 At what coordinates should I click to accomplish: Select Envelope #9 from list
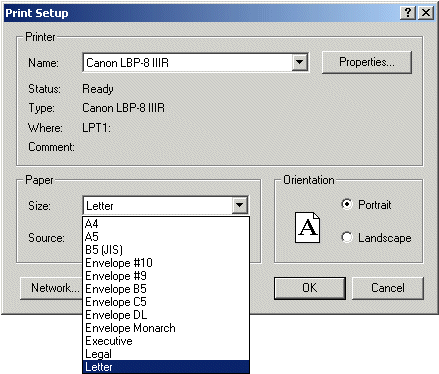tap(166, 276)
